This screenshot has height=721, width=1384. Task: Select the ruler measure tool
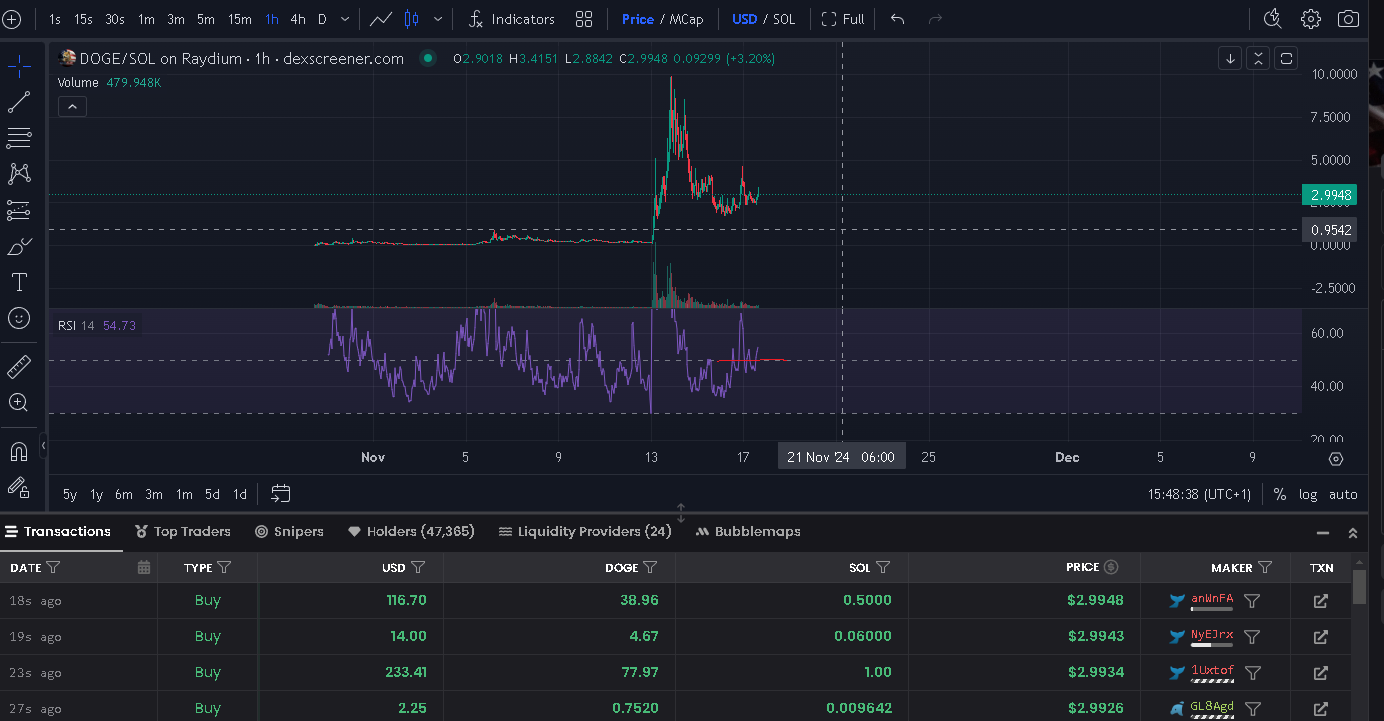18,366
